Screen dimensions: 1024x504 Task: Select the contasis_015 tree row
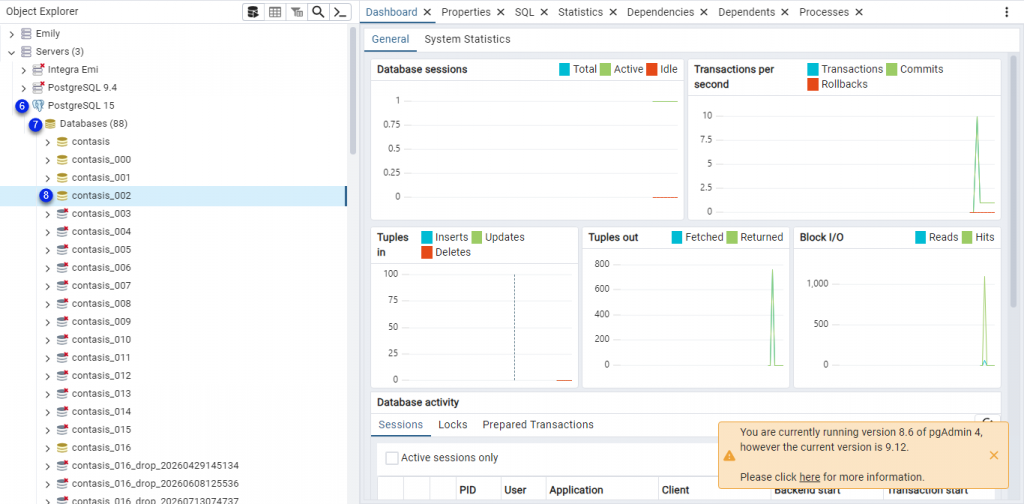tap(173, 430)
